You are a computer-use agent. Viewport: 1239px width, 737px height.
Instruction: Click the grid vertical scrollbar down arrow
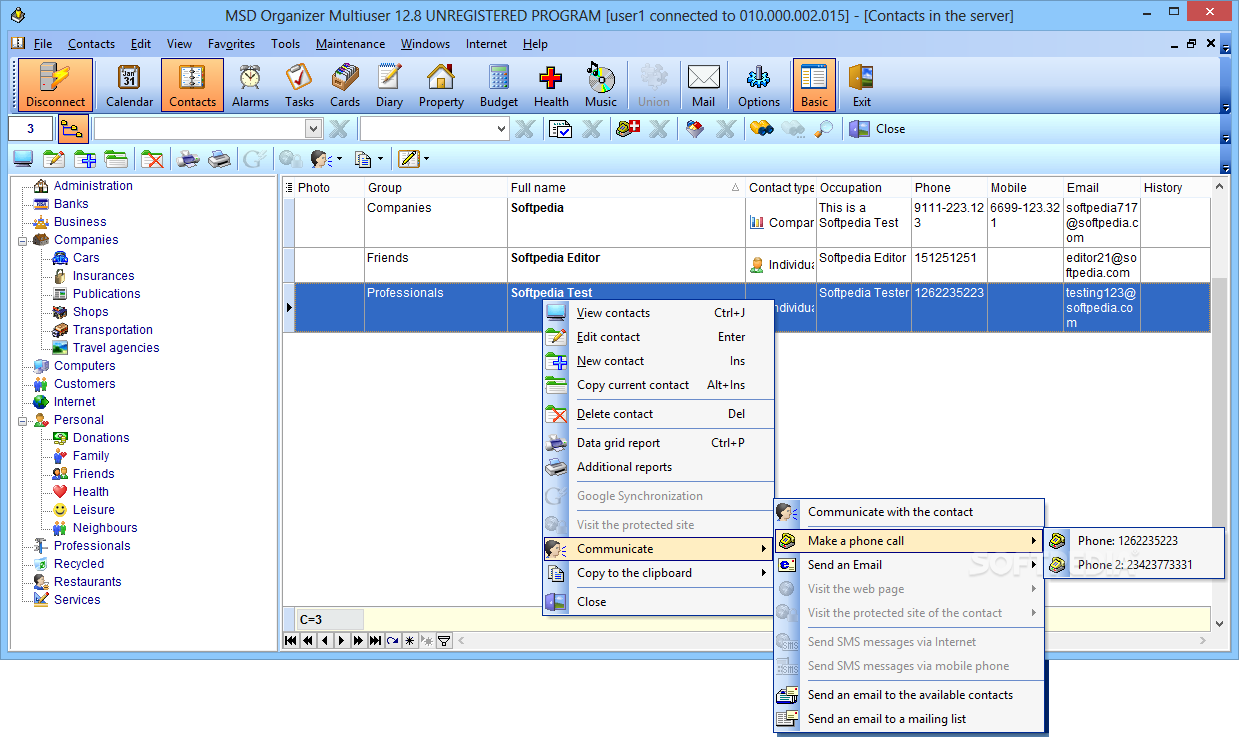pyautogui.click(x=1219, y=623)
